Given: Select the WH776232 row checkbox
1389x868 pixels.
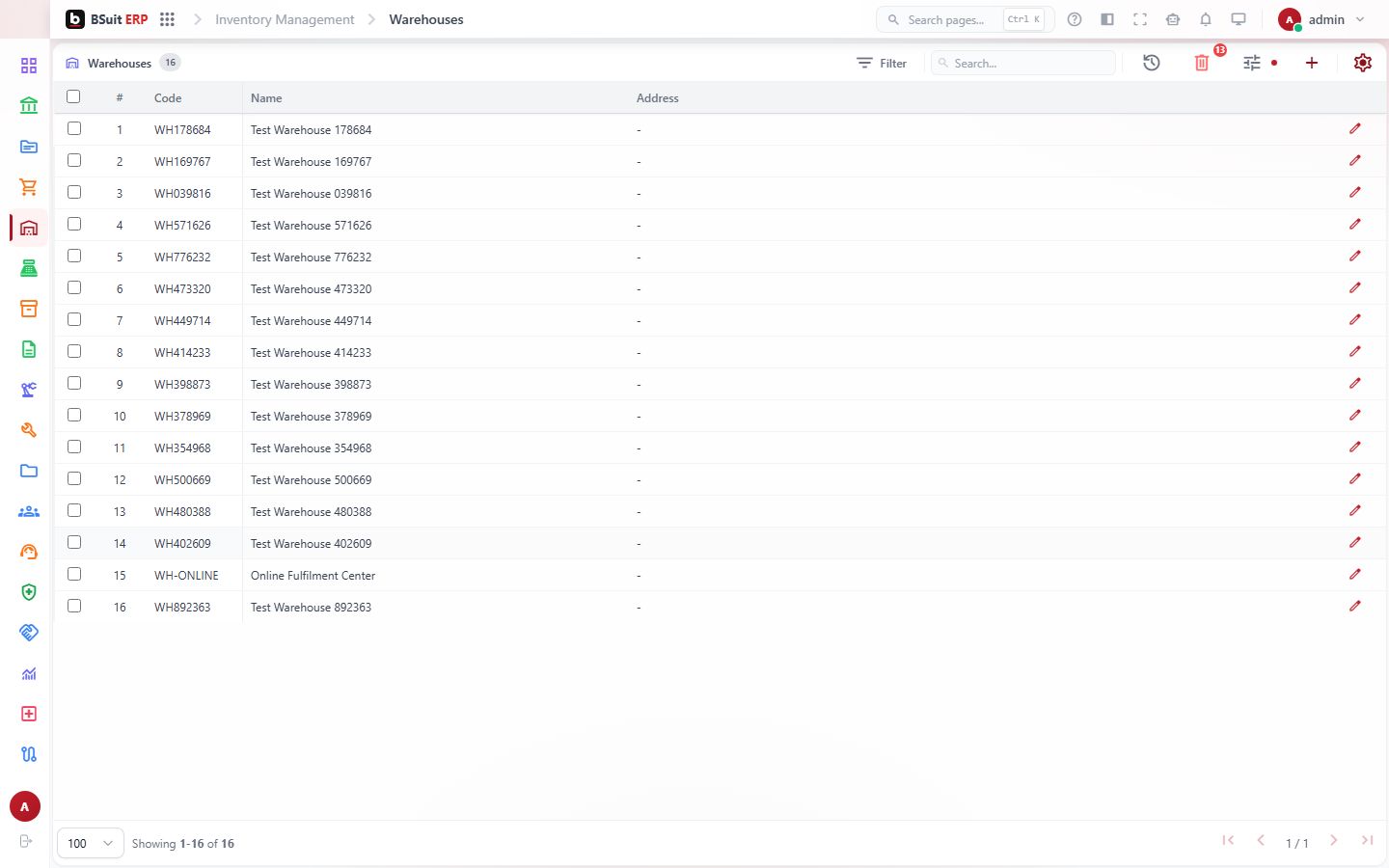Looking at the screenshot, I should point(74,256).
